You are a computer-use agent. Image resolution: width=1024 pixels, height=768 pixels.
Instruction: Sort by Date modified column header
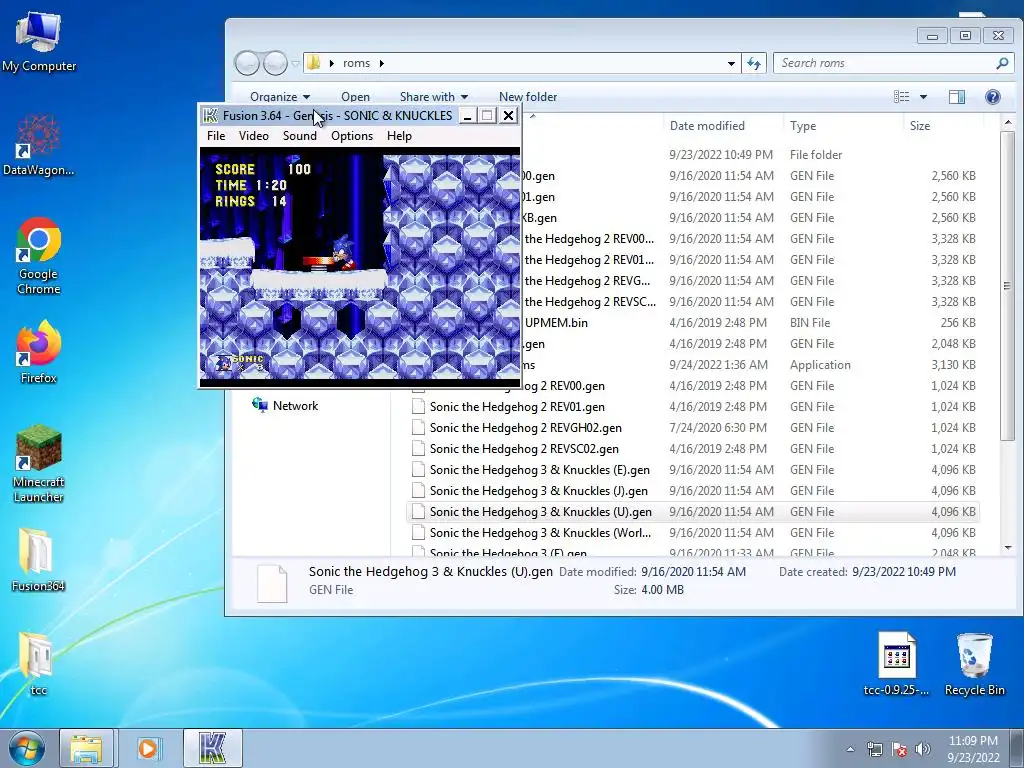[x=707, y=125]
